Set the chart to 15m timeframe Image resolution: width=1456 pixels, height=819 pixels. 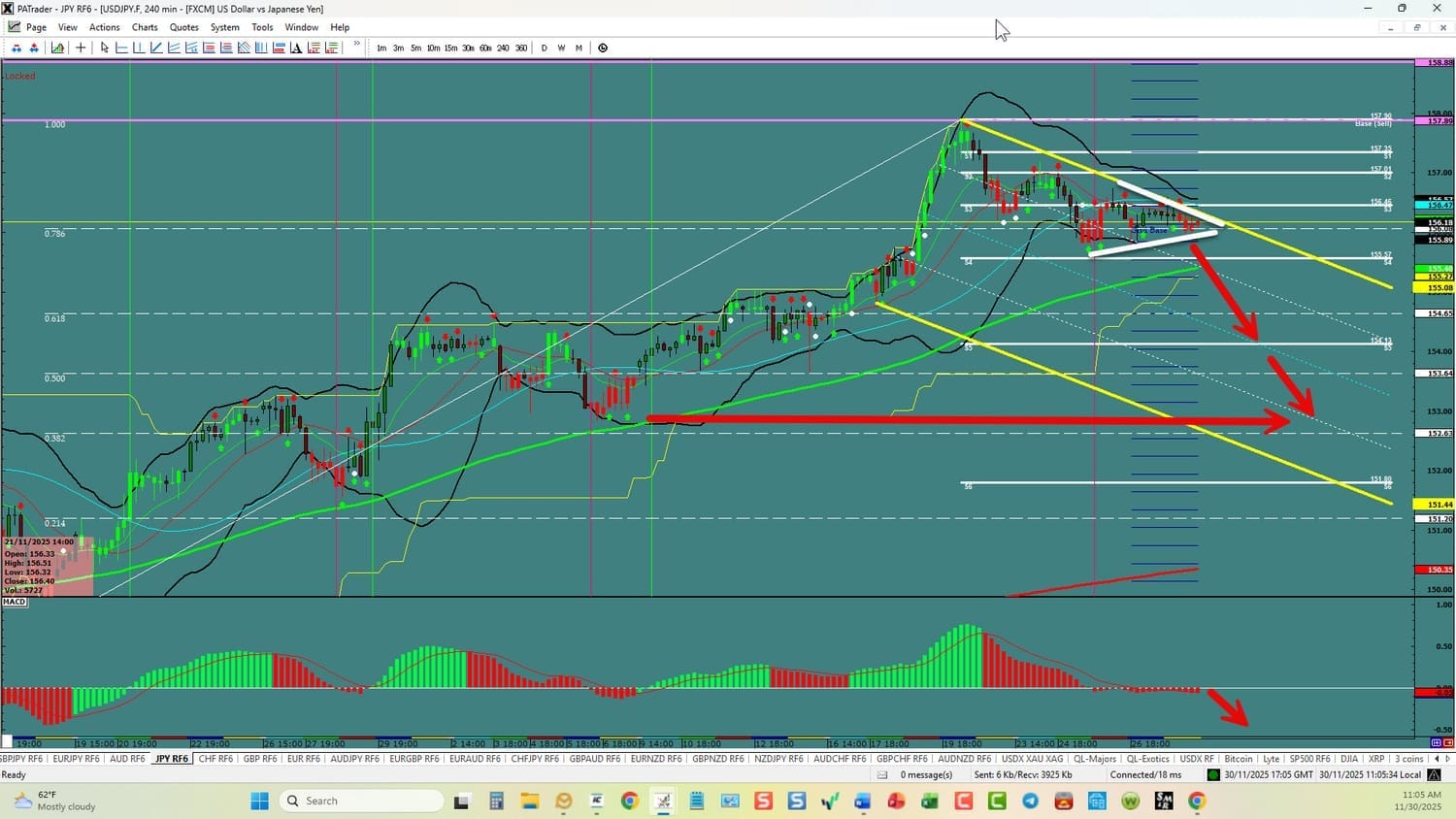[x=450, y=48]
